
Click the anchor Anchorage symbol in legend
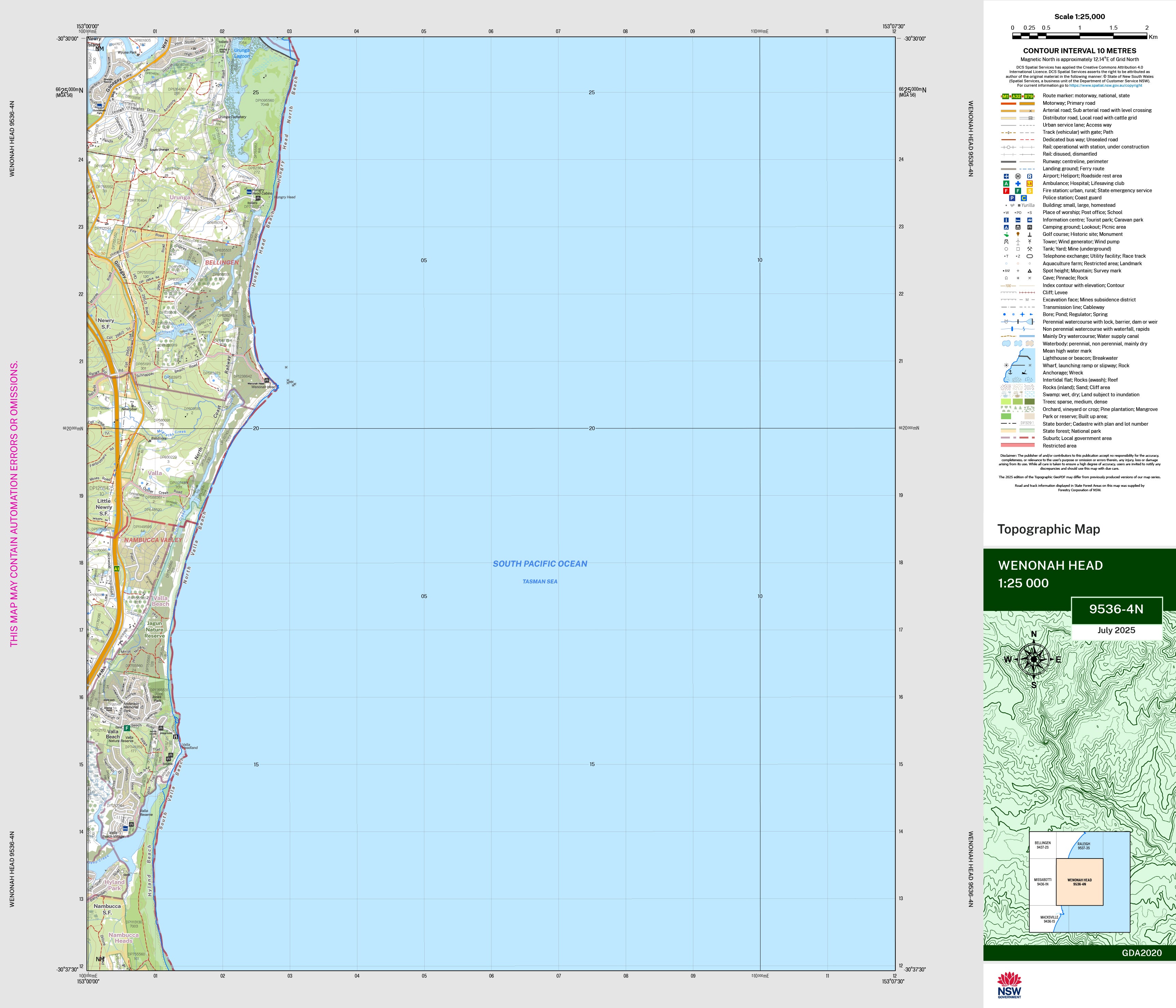[x=1010, y=372]
